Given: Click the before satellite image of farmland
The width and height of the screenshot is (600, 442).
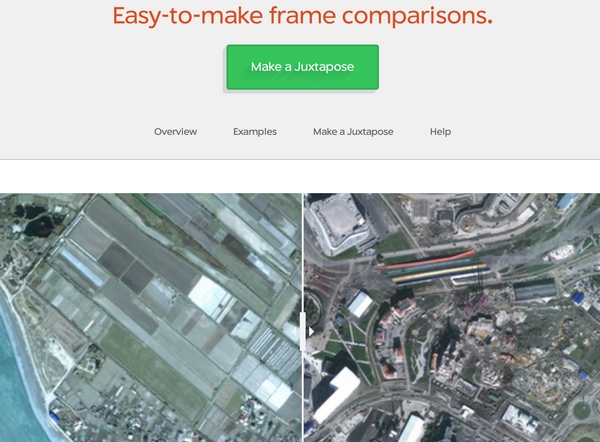Looking at the screenshot, I should click(x=150, y=318).
